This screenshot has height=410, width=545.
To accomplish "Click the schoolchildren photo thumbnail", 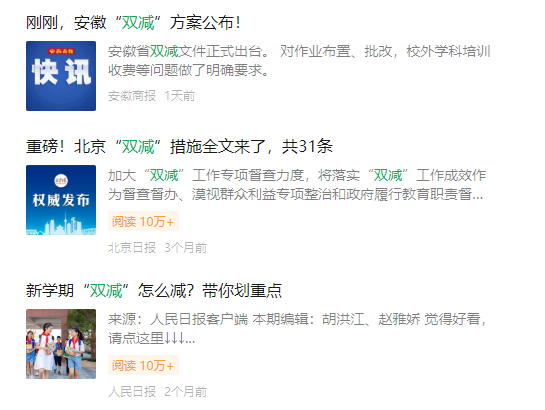I will click(61, 344).
